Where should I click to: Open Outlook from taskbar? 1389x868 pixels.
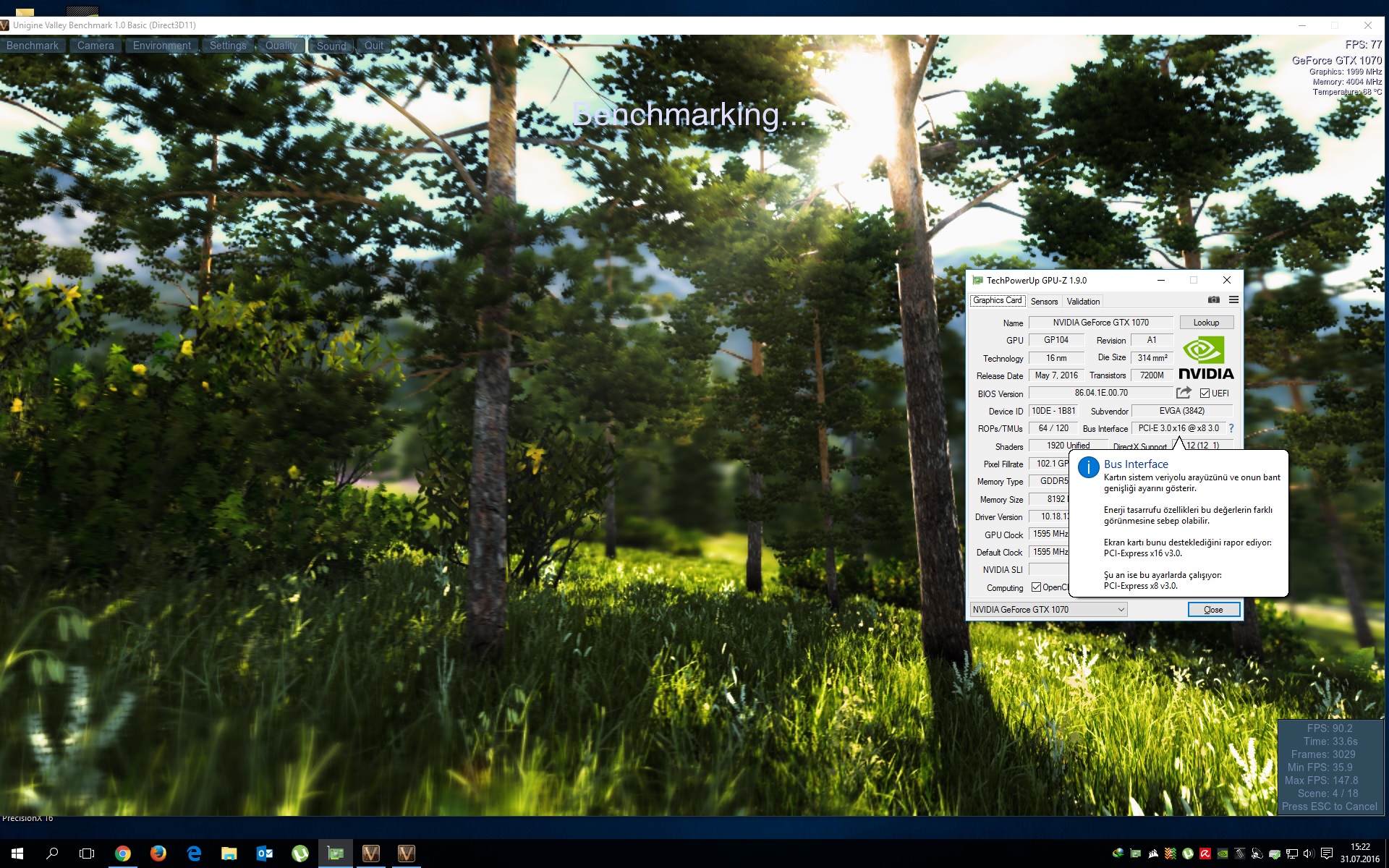(264, 854)
